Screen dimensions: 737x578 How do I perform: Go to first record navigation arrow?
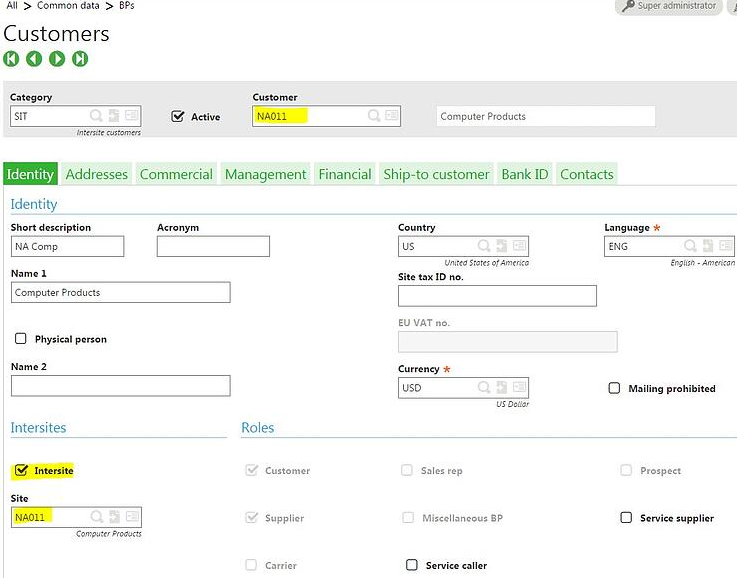click(11, 59)
